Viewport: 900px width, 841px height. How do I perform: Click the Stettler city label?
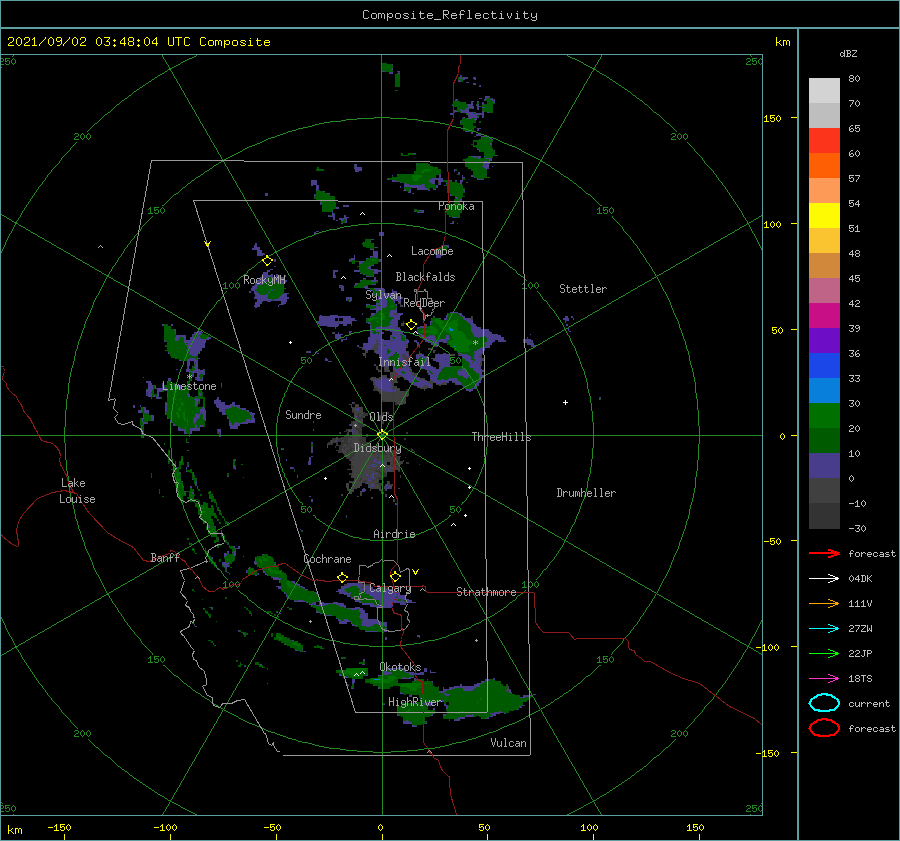tap(583, 289)
